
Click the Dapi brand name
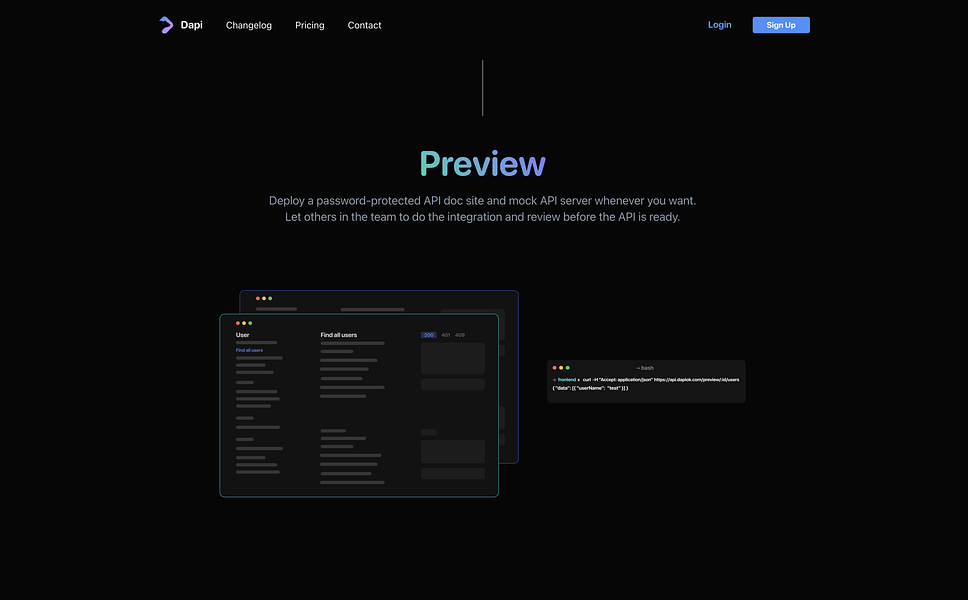point(191,25)
